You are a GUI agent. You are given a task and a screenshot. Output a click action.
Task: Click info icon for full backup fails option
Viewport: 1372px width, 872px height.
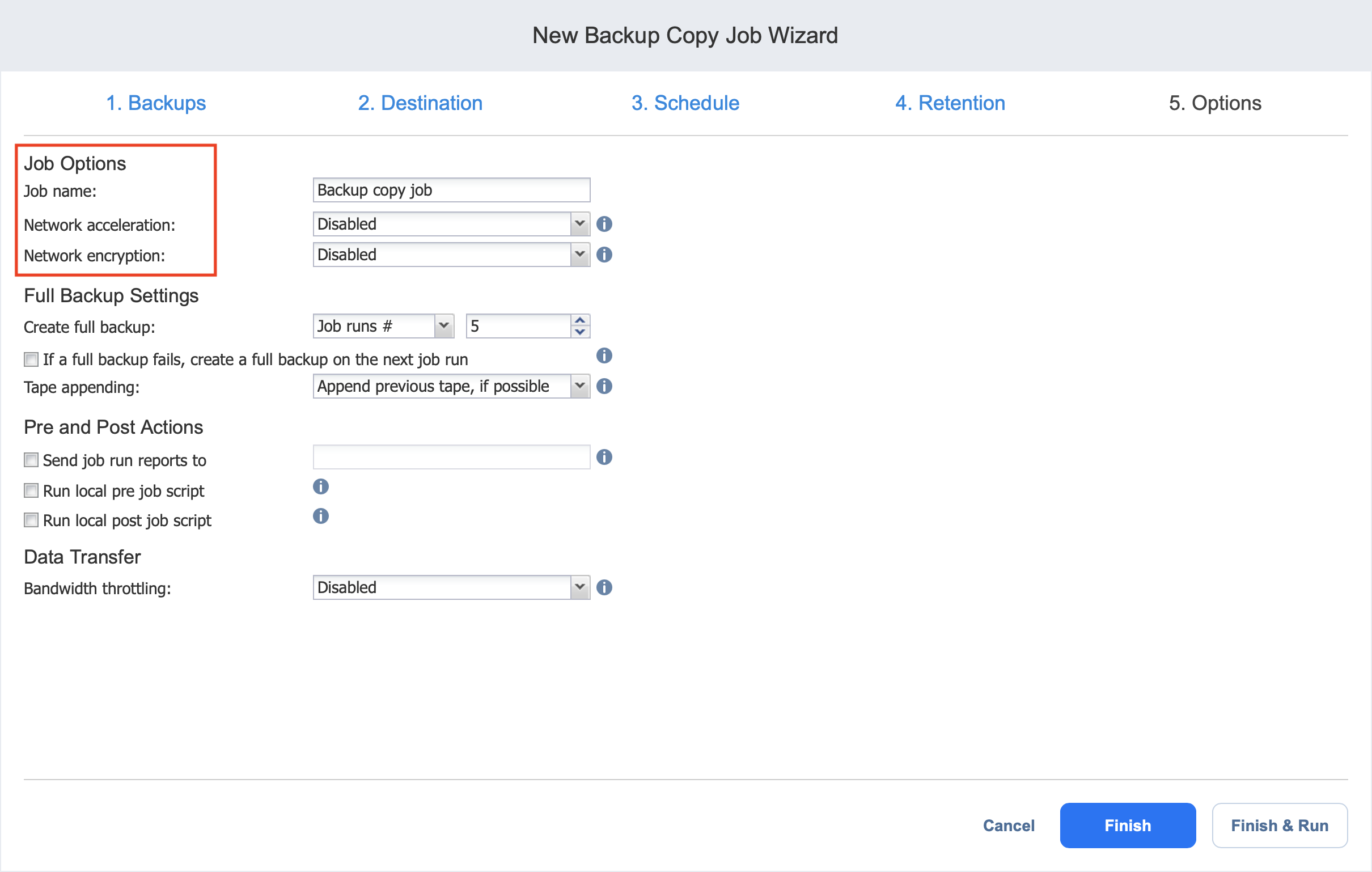(604, 356)
